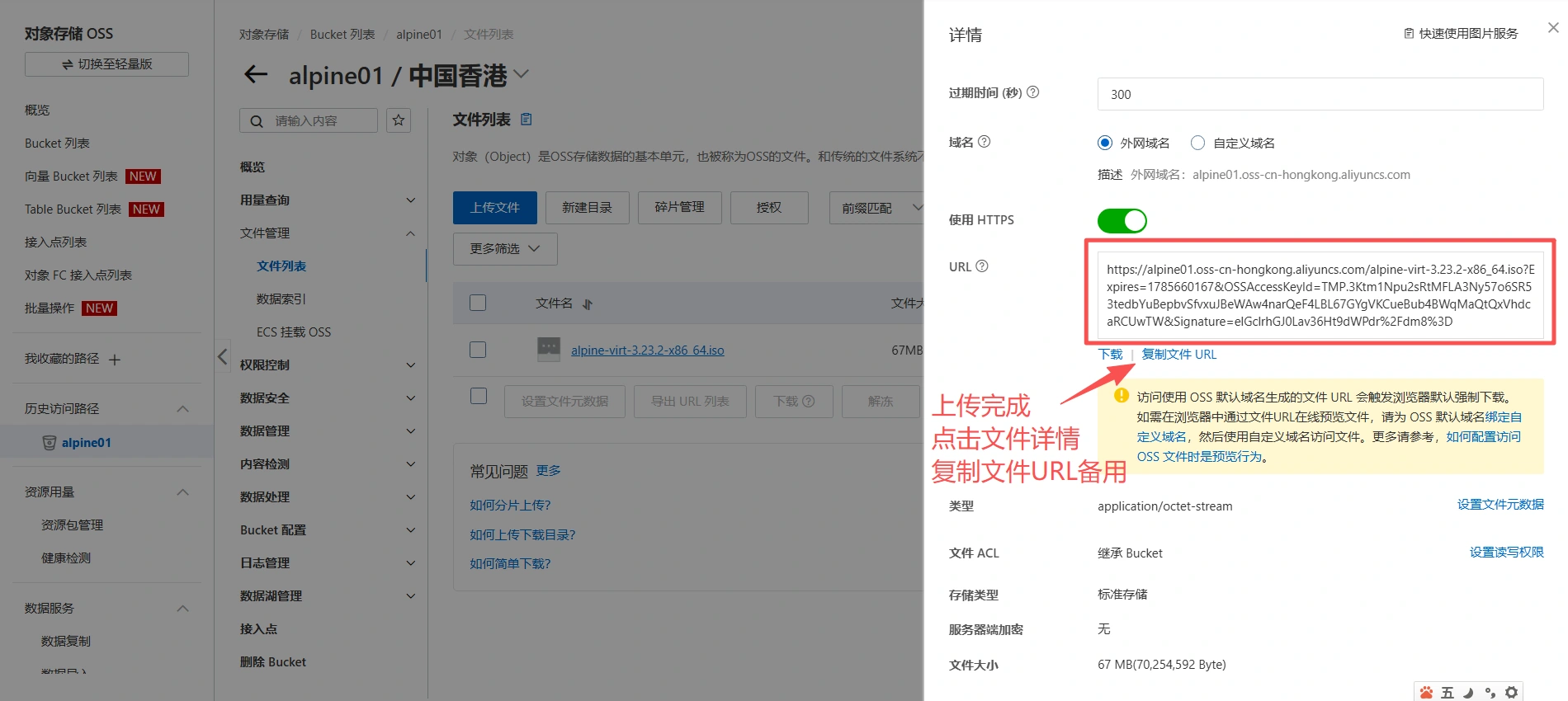Open the 更多筛选 dropdown

click(505, 249)
